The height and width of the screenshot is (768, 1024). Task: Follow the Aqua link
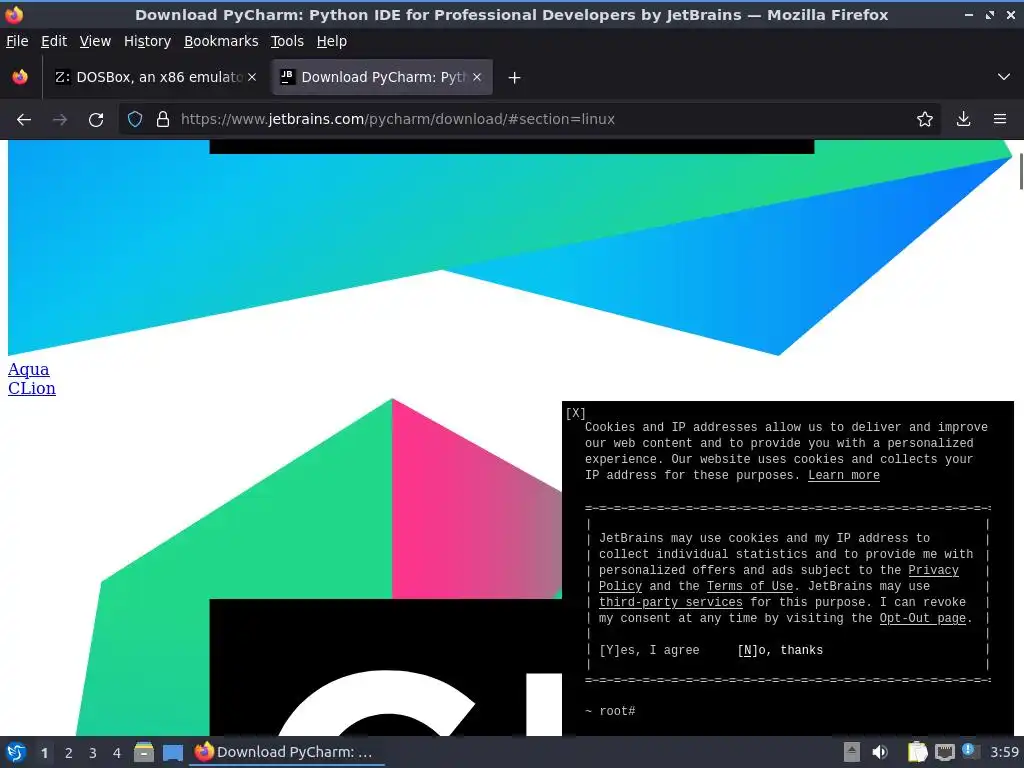point(29,369)
